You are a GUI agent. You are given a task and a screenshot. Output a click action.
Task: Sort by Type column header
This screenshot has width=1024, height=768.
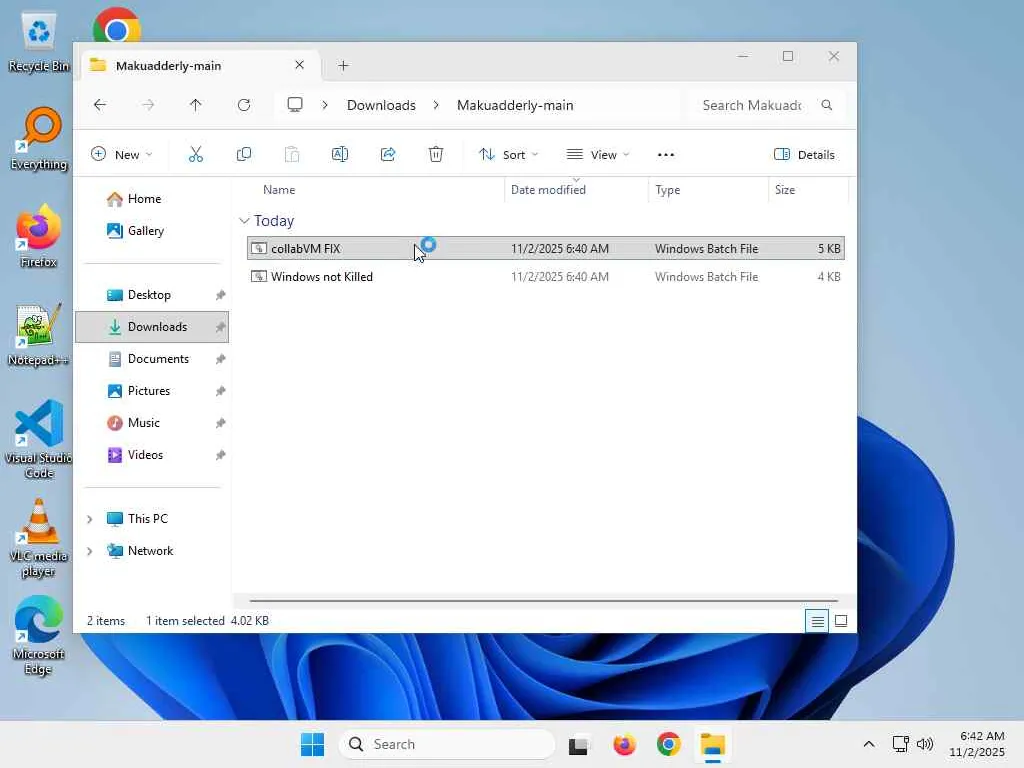pyautogui.click(x=709, y=189)
